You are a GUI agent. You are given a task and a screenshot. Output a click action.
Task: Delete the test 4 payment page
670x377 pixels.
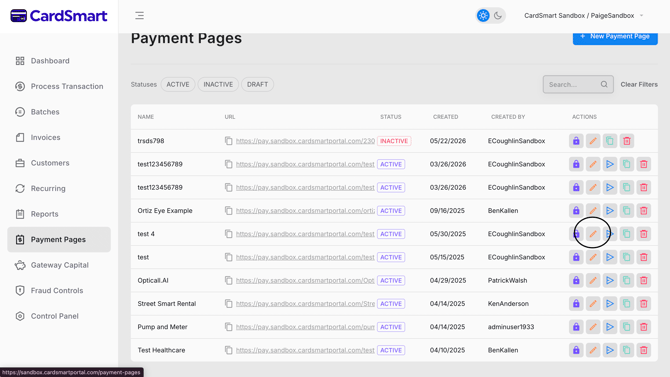click(x=644, y=234)
